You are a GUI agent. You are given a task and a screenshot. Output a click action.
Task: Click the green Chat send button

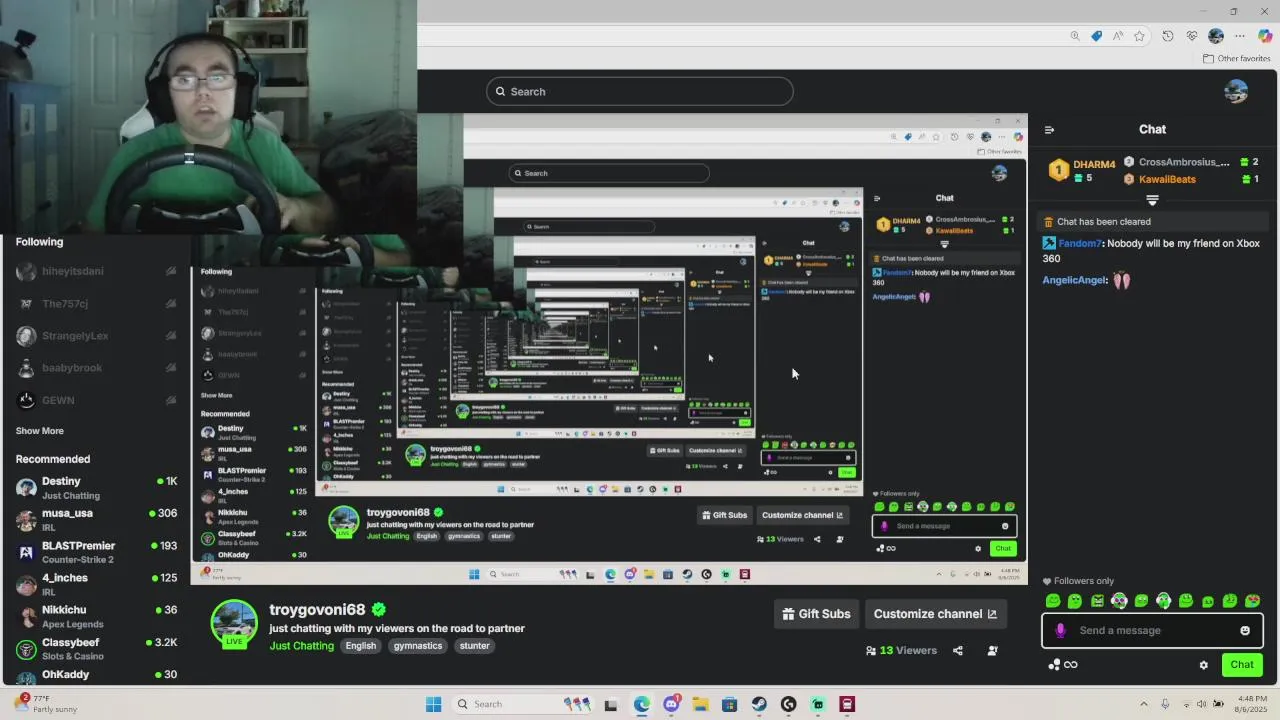(1242, 665)
